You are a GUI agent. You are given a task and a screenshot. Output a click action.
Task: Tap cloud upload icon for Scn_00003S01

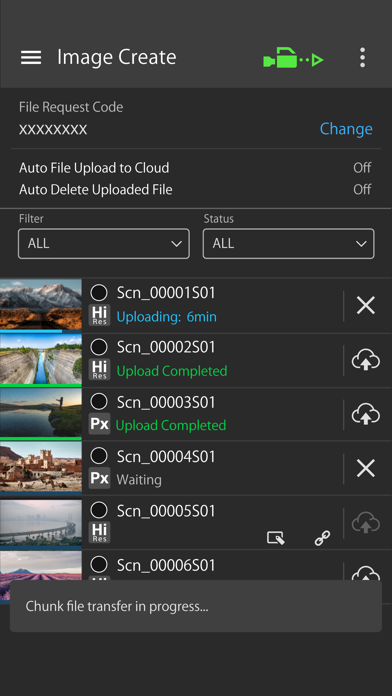point(366,415)
